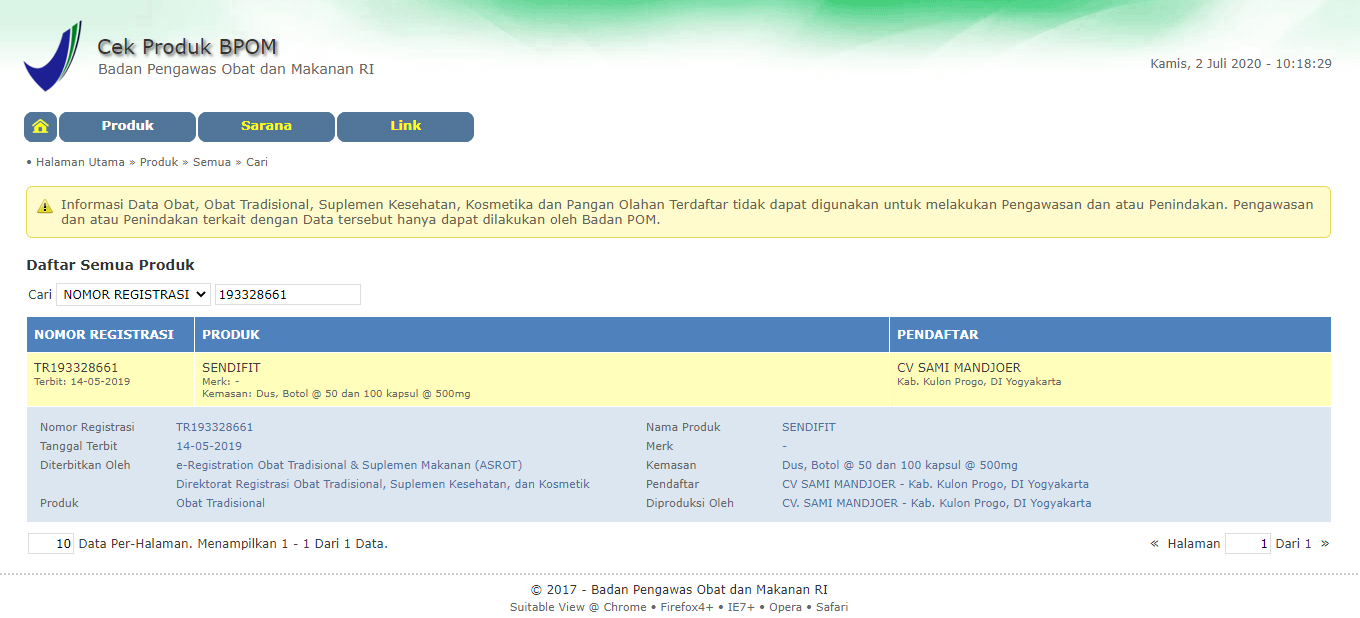Click the footer copyright text
Viewport: 1360px width, 618px height.
pyautogui.click(x=679, y=590)
